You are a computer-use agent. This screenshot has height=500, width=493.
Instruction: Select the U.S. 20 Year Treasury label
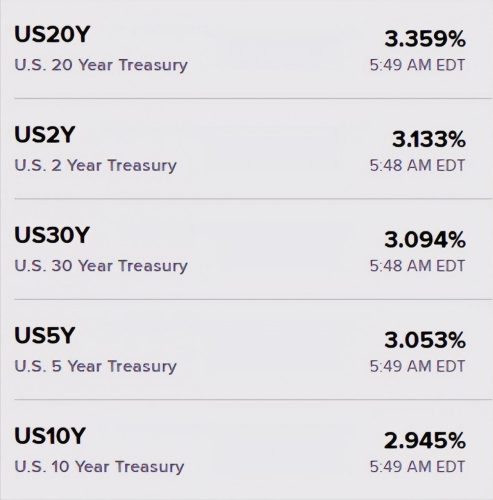pyautogui.click(x=101, y=65)
